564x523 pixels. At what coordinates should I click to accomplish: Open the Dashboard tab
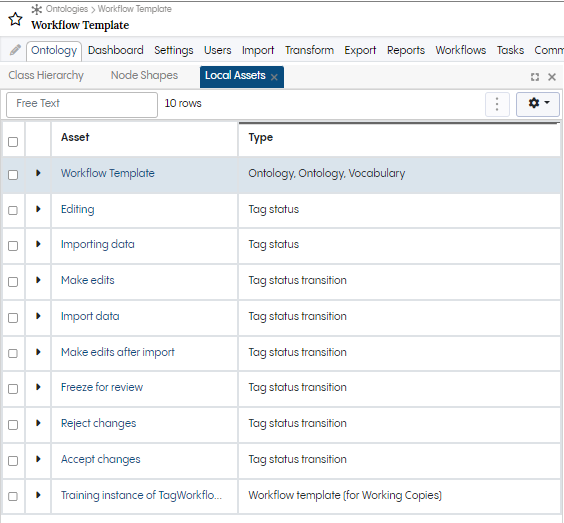[x=115, y=50]
